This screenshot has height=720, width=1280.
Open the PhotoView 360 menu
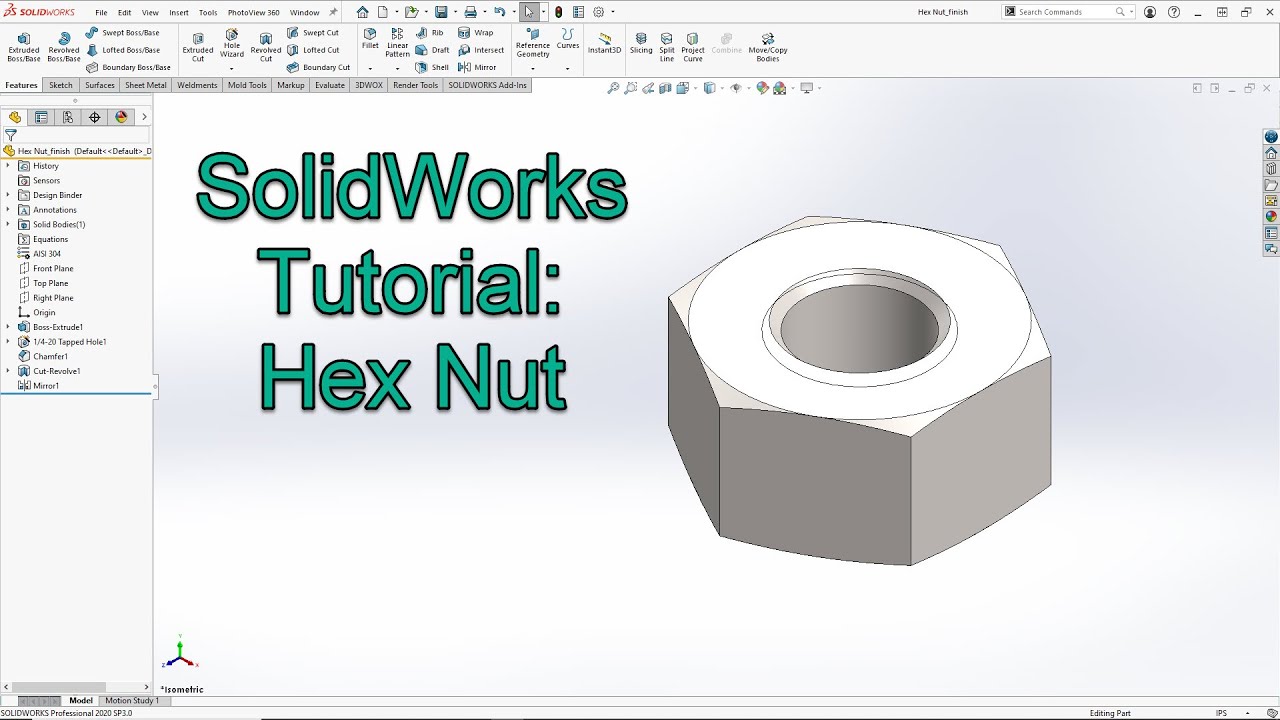pyautogui.click(x=254, y=13)
